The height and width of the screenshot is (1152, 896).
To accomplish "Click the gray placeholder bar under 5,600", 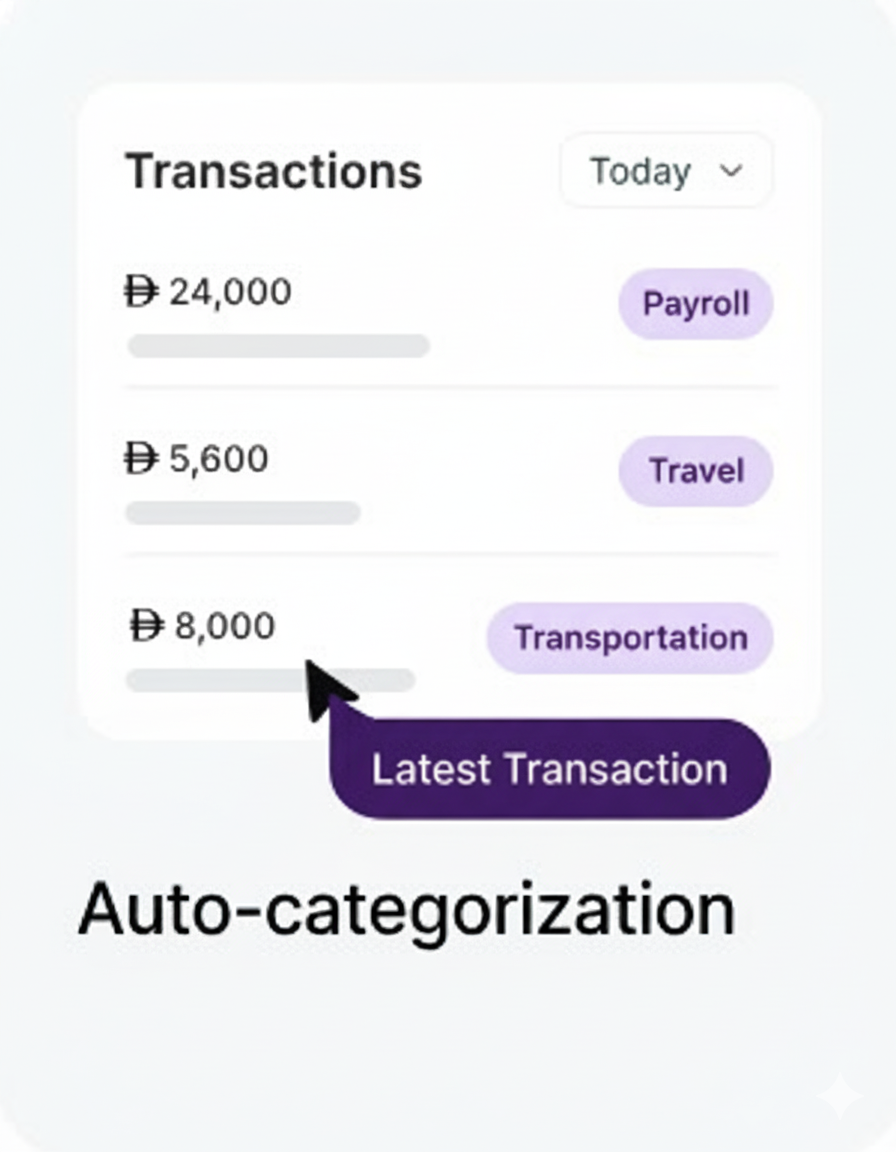I will pyautogui.click(x=242, y=513).
